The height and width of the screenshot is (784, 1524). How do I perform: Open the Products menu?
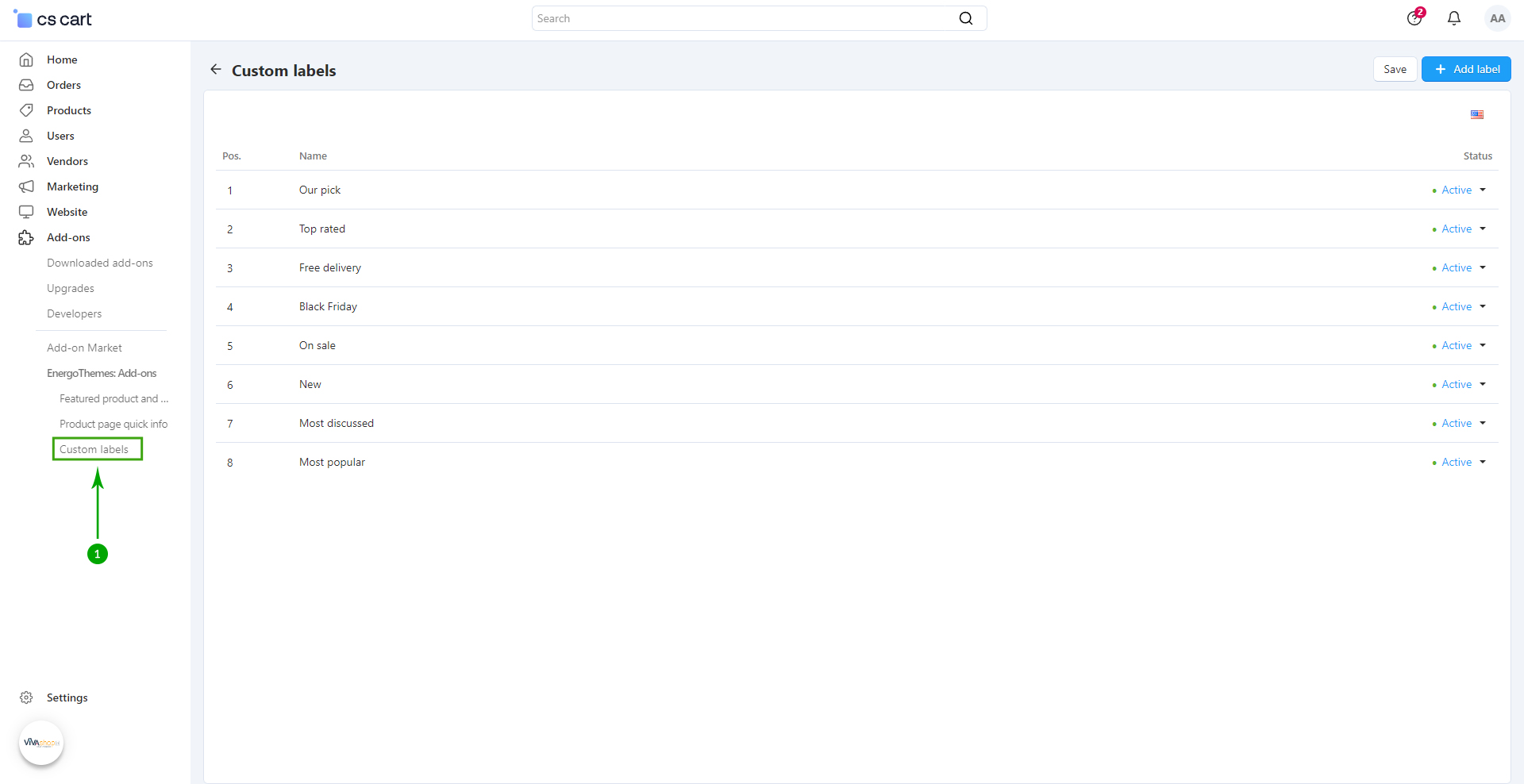click(69, 110)
